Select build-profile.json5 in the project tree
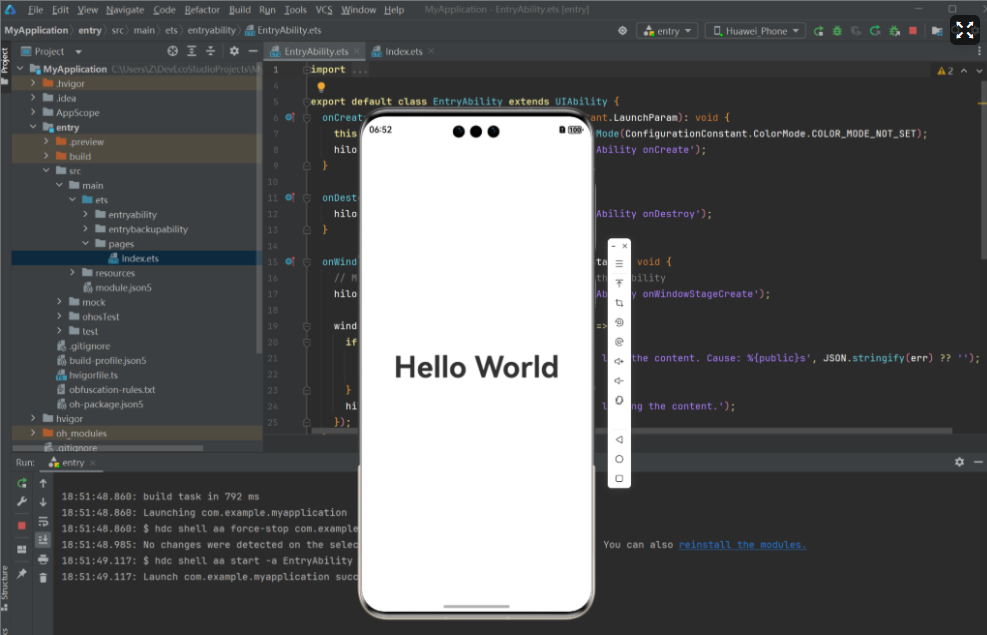 point(108,361)
